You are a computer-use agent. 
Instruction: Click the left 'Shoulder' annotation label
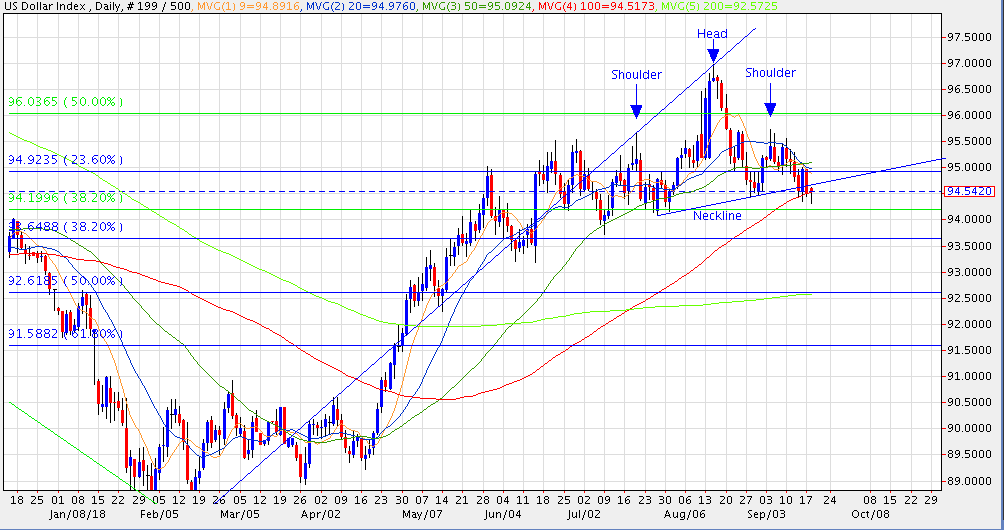(636, 75)
